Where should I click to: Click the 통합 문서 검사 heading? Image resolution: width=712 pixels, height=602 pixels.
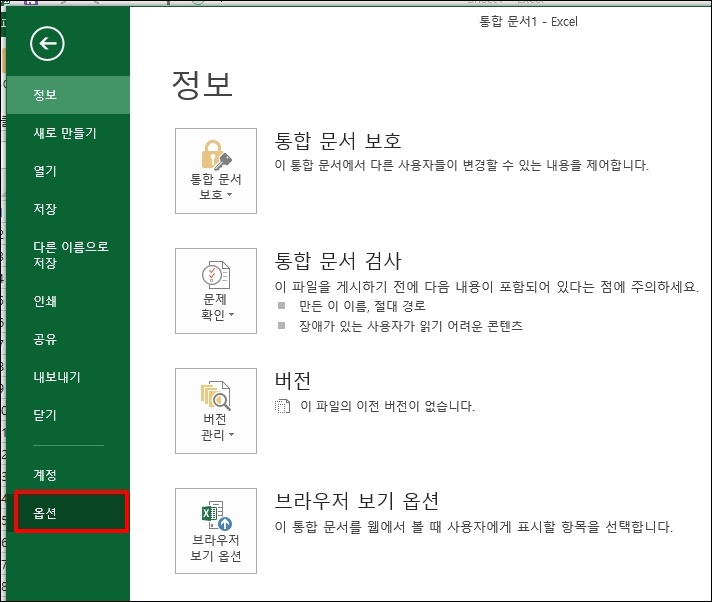pos(338,261)
